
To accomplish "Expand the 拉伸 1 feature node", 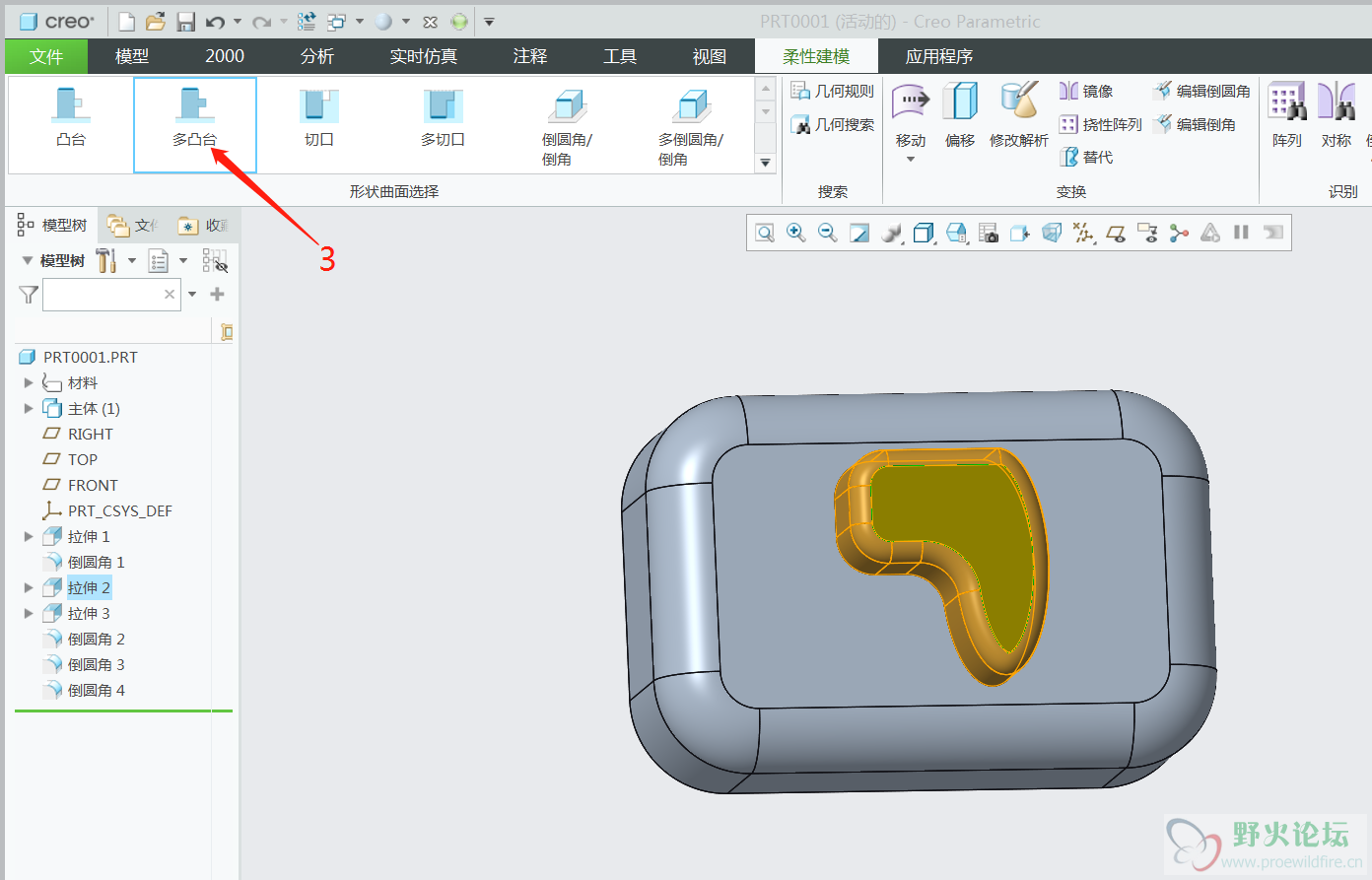I will point(29,536).
